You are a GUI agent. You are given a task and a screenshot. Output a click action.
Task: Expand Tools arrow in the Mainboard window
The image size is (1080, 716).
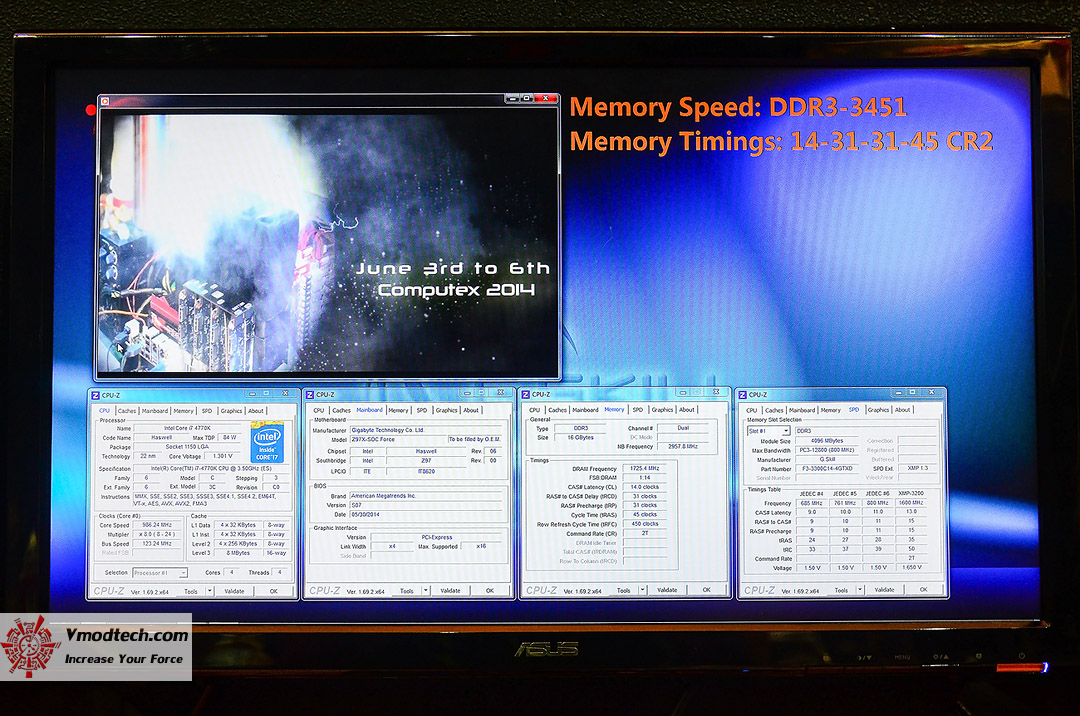[426, 590]
